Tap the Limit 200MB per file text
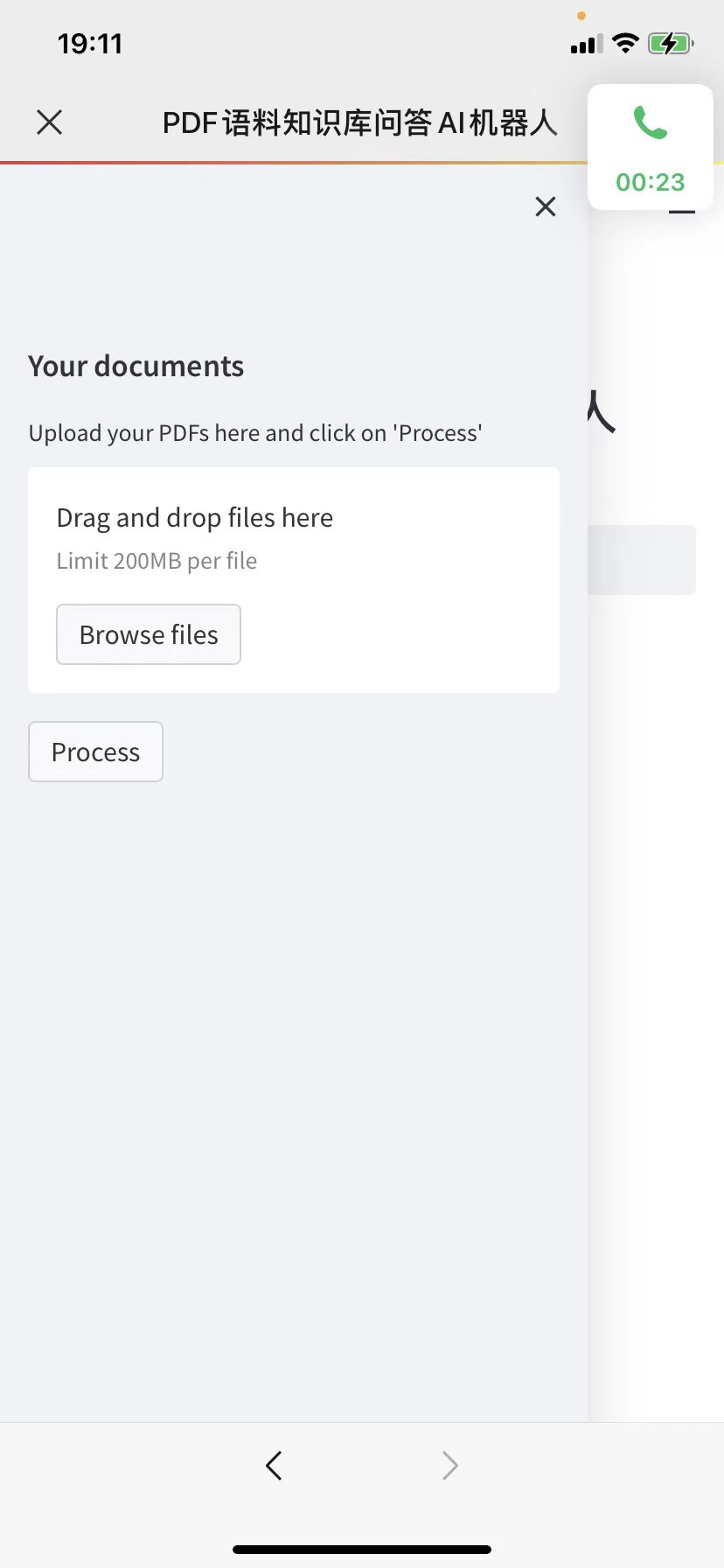 [x=157, y=561]
